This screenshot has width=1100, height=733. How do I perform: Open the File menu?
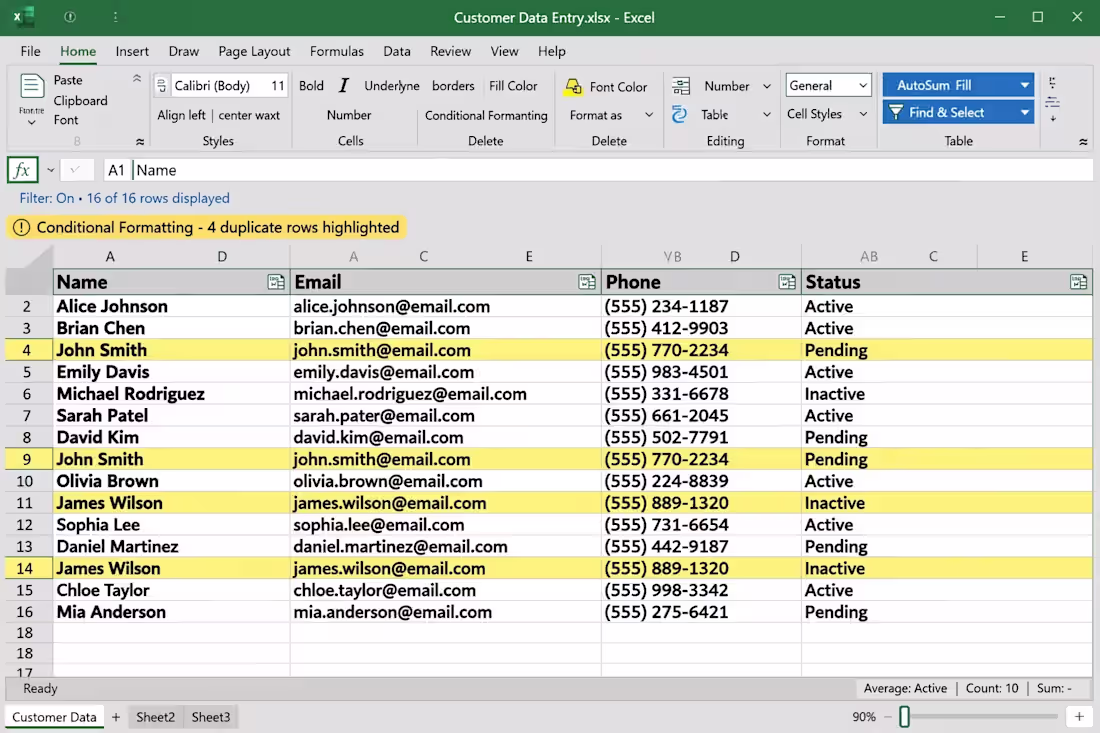[30, 51]
